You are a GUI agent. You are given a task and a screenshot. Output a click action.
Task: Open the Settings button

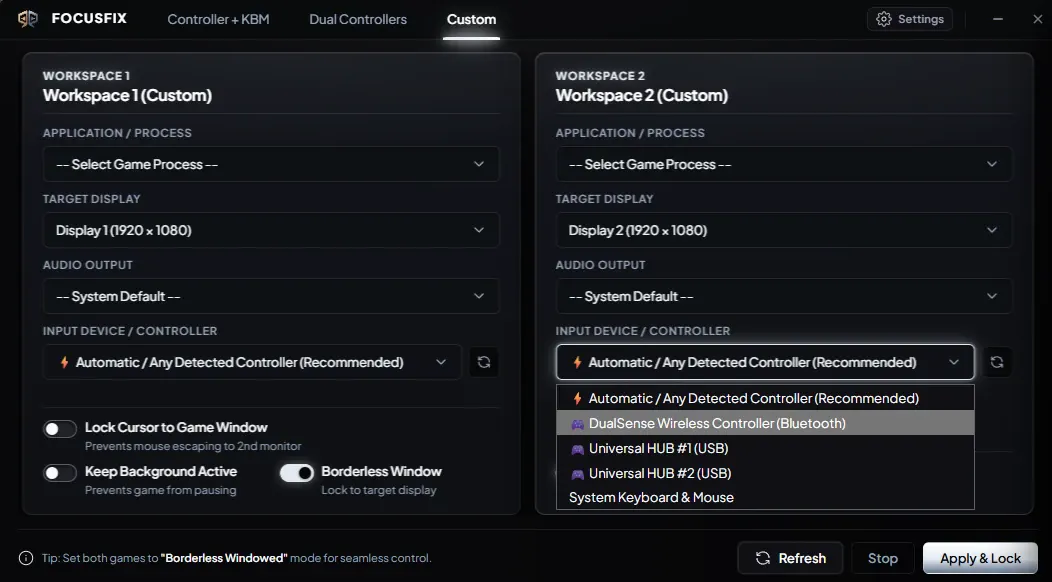[x=910, y=19]
